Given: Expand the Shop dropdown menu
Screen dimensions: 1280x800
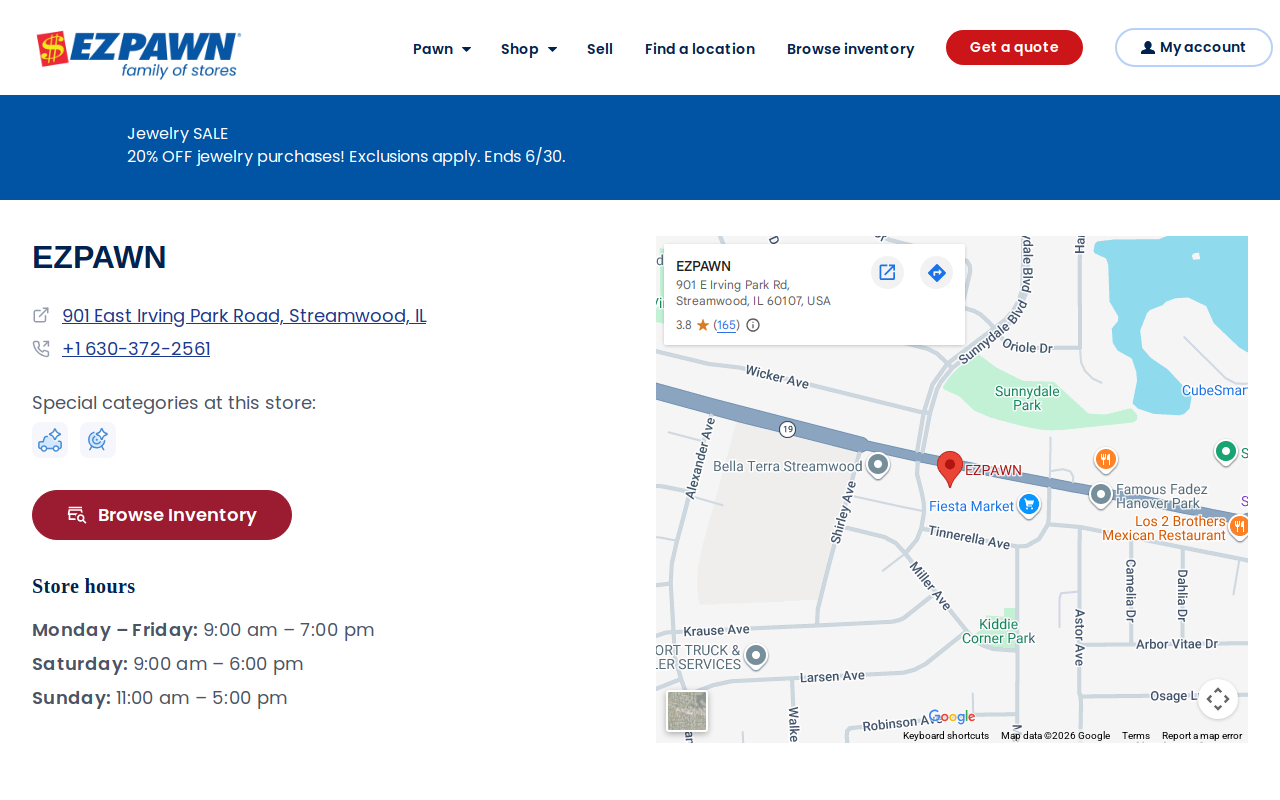Looking at the screenshot, I should click(529, 49).
